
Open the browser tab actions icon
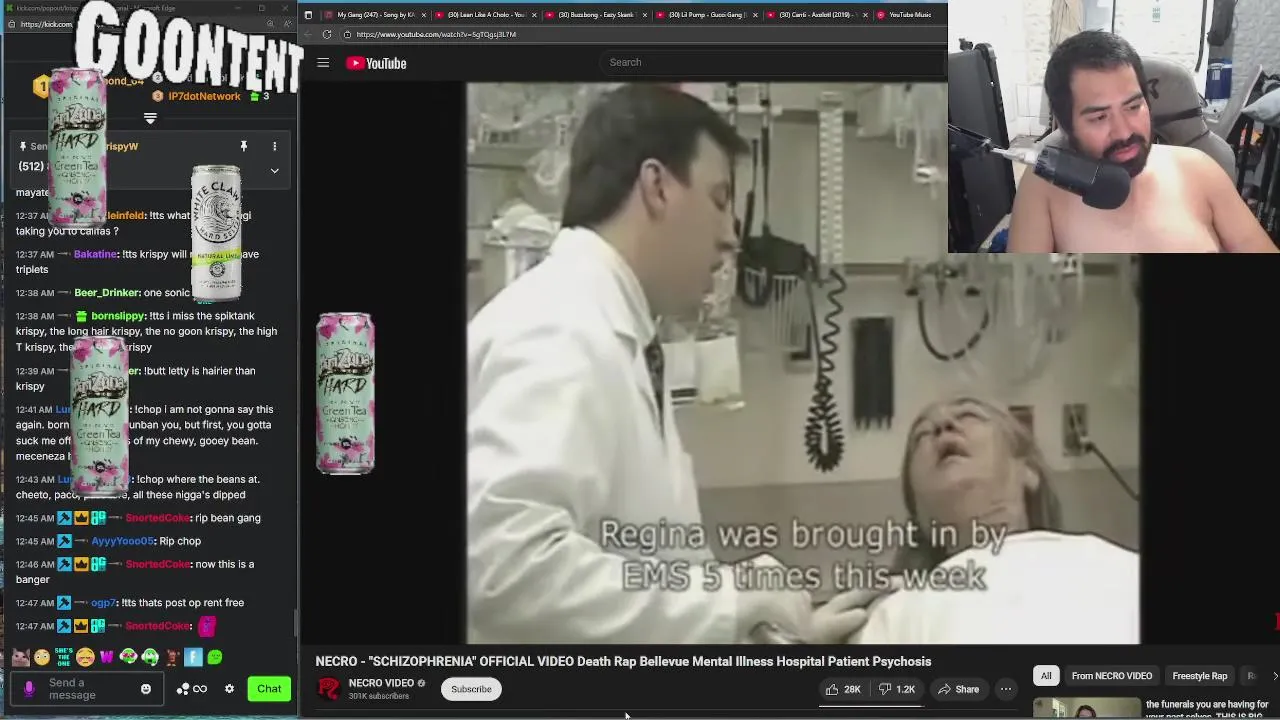(308, 15)
